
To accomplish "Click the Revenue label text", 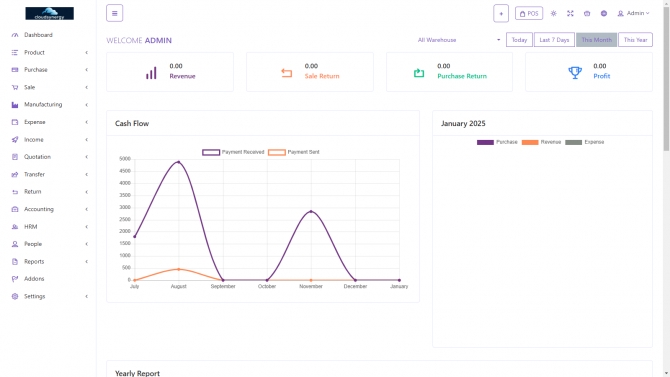I will pos(182,76).
